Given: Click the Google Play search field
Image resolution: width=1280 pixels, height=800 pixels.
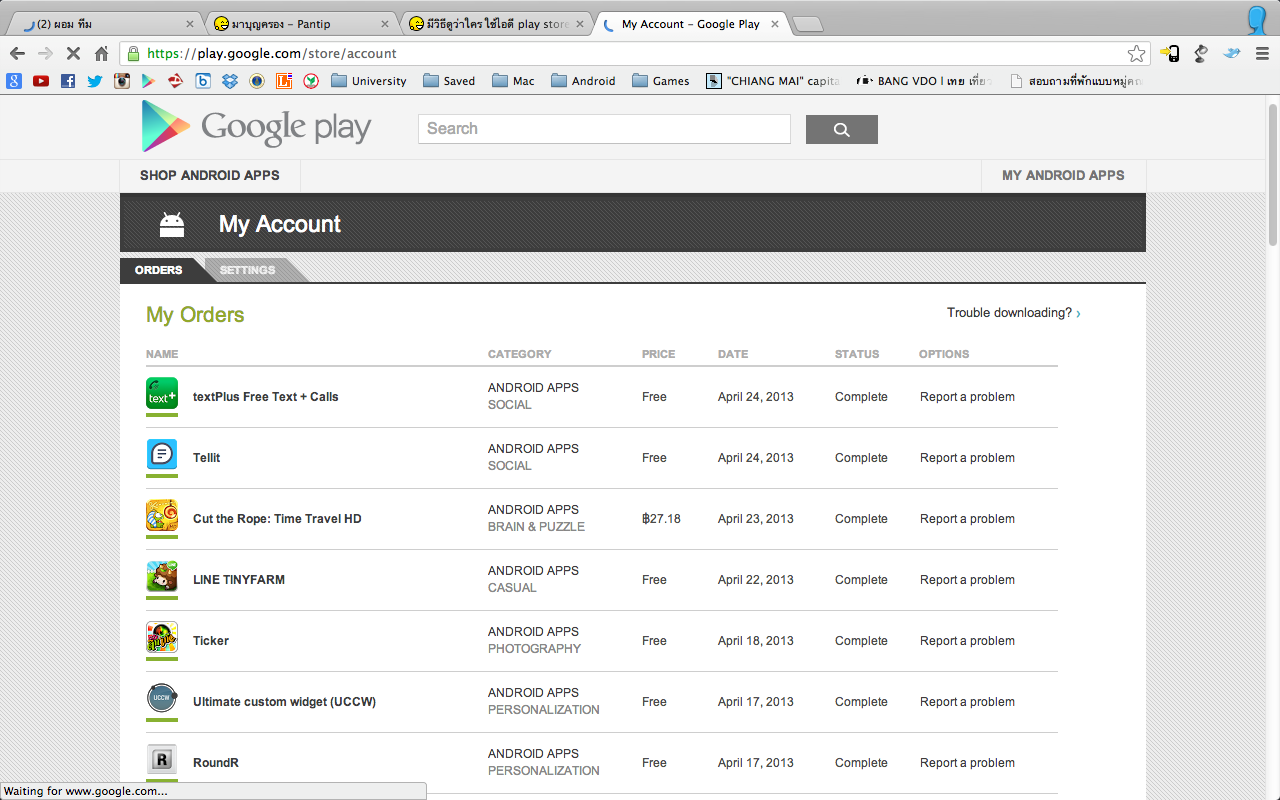Looking at the screenshot, I should (604, 129).
